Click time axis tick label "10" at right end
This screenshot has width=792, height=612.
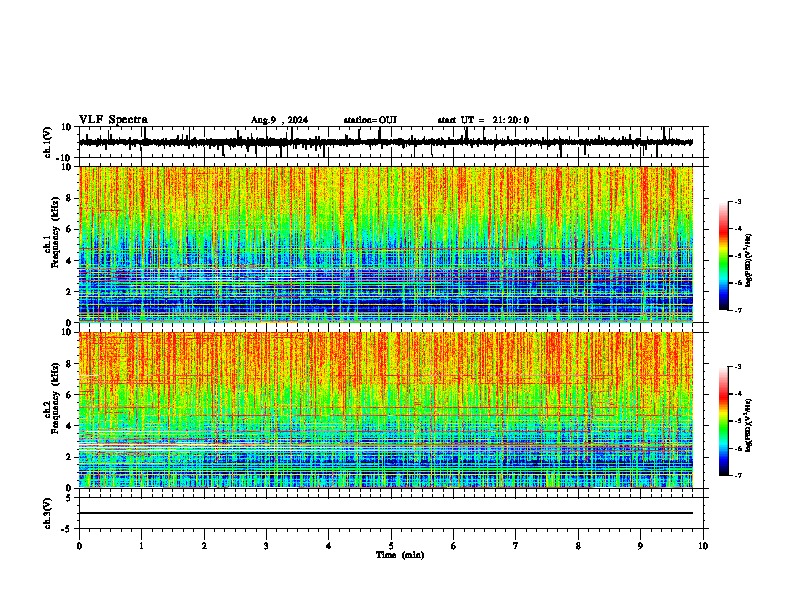click(703, 546)
